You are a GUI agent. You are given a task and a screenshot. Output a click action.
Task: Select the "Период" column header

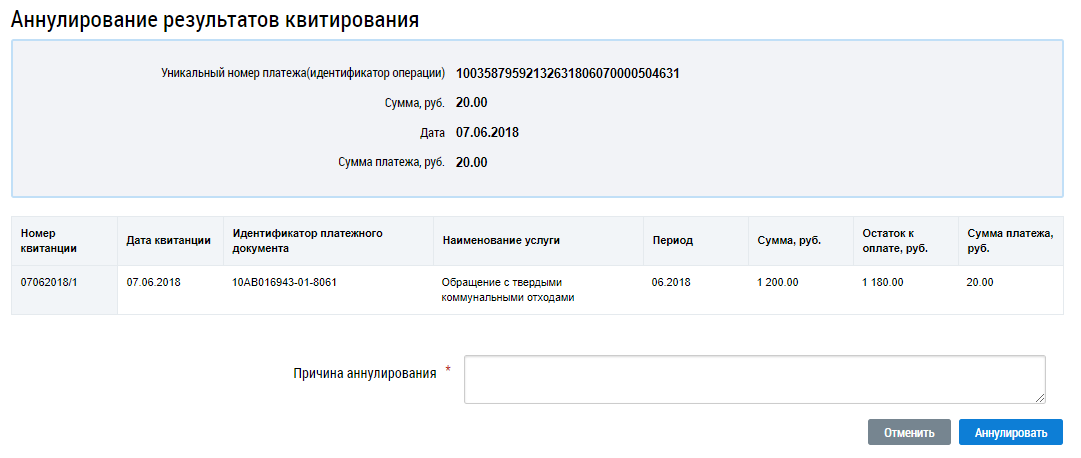click(672, 240)
